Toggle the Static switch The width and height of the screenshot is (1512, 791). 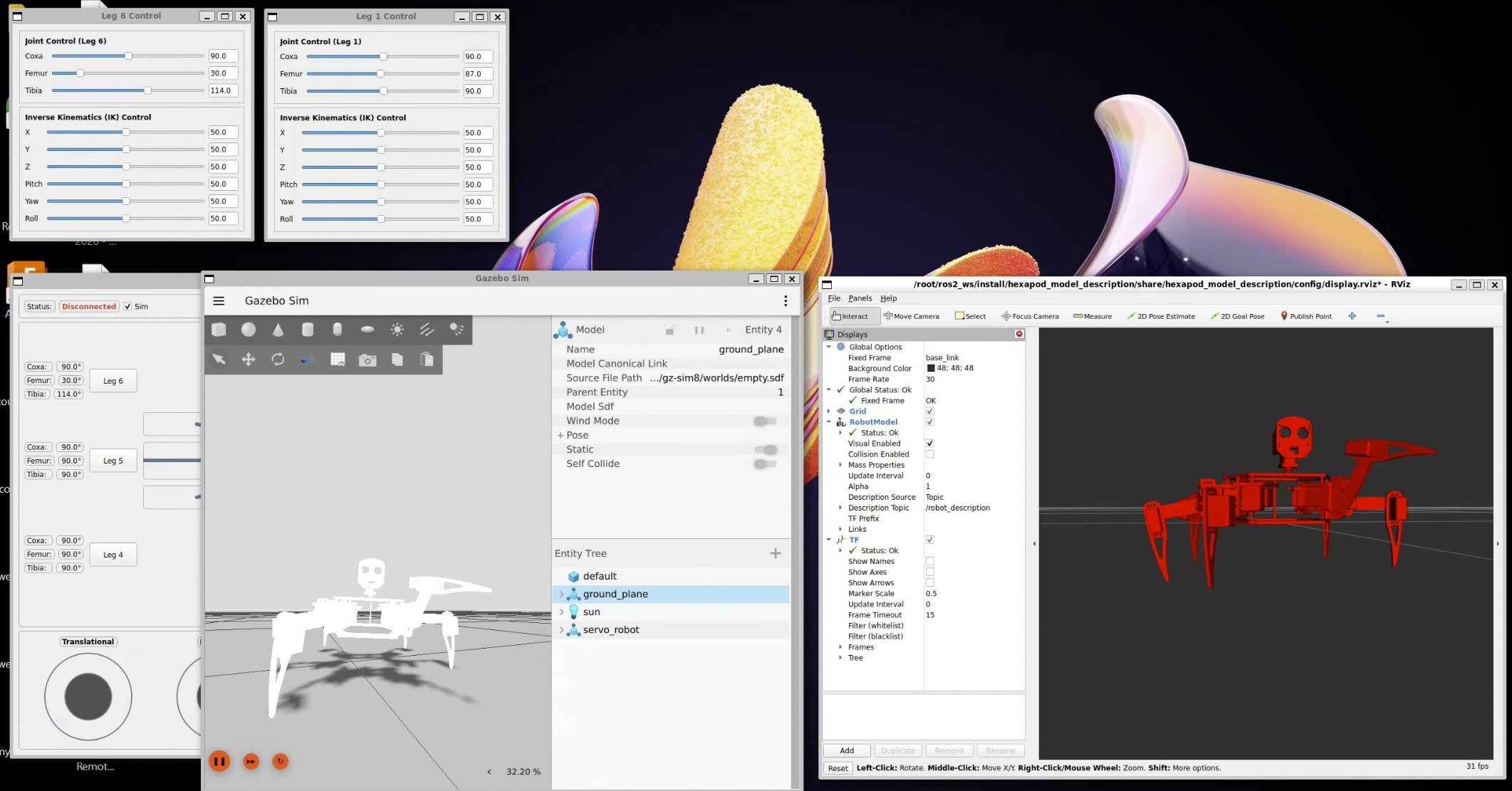tap(766, 449)
